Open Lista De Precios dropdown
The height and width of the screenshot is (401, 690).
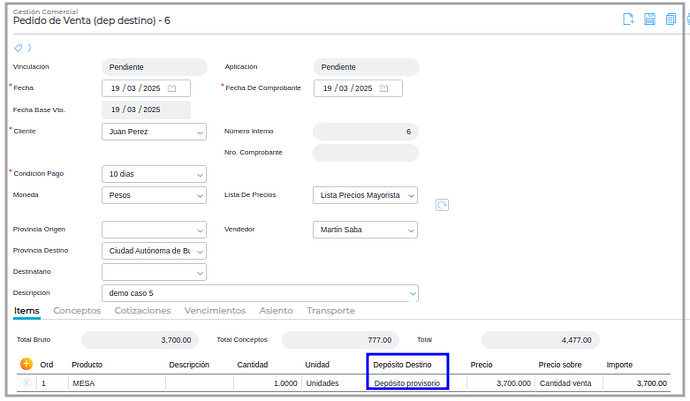[365, 195]
